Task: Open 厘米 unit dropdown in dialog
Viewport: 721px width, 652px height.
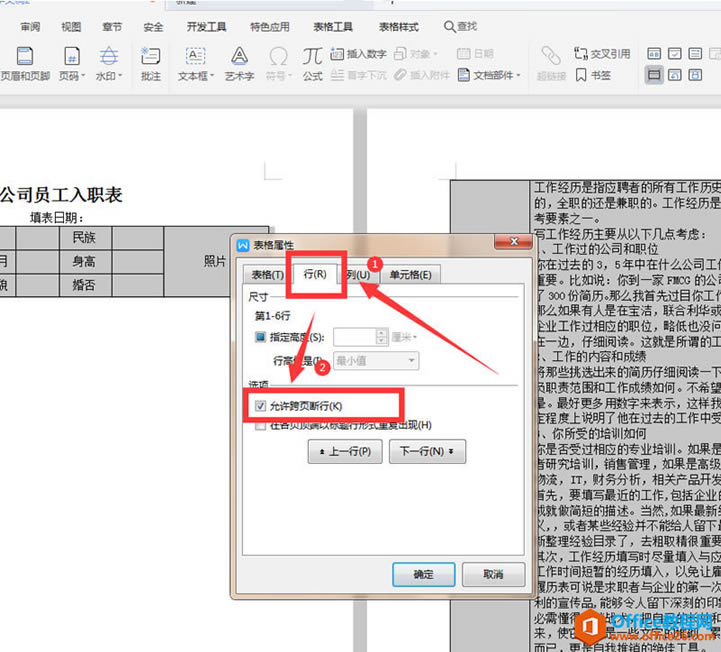Action: (x=404, y=337)
